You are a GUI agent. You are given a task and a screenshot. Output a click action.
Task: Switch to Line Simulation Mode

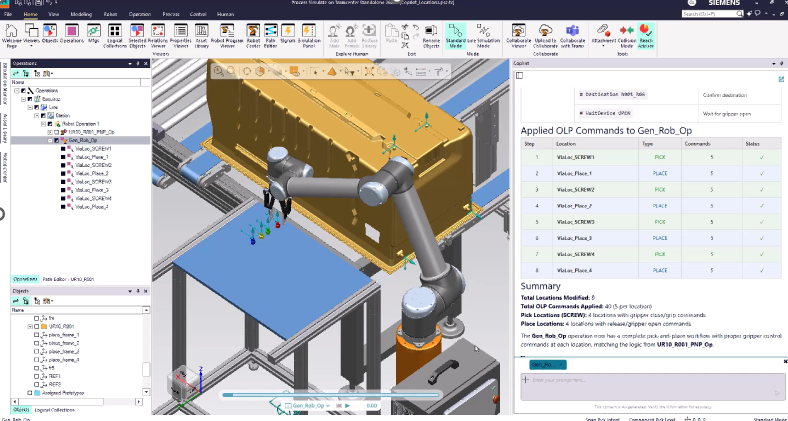[x=483, y=35]
